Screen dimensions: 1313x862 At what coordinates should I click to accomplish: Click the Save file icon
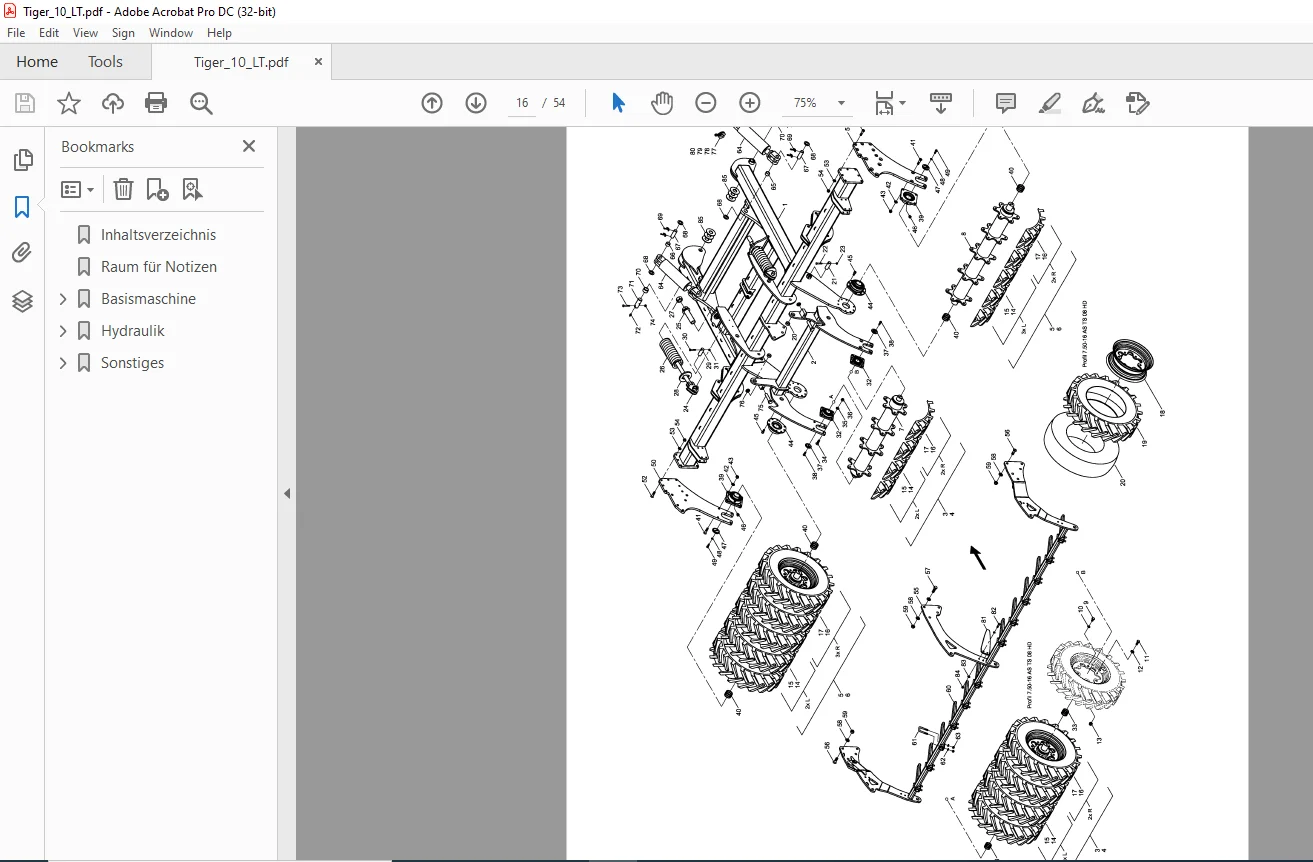pyautogui.click(x=25, y=103)
